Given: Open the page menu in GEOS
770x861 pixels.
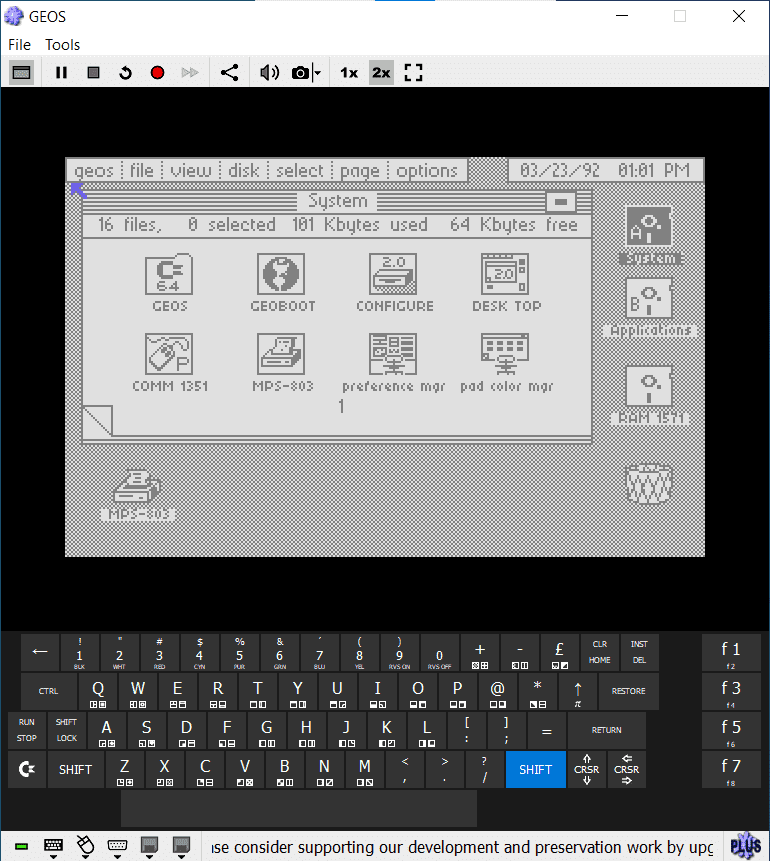Looking at the screenshot, I should pos(360,170).
